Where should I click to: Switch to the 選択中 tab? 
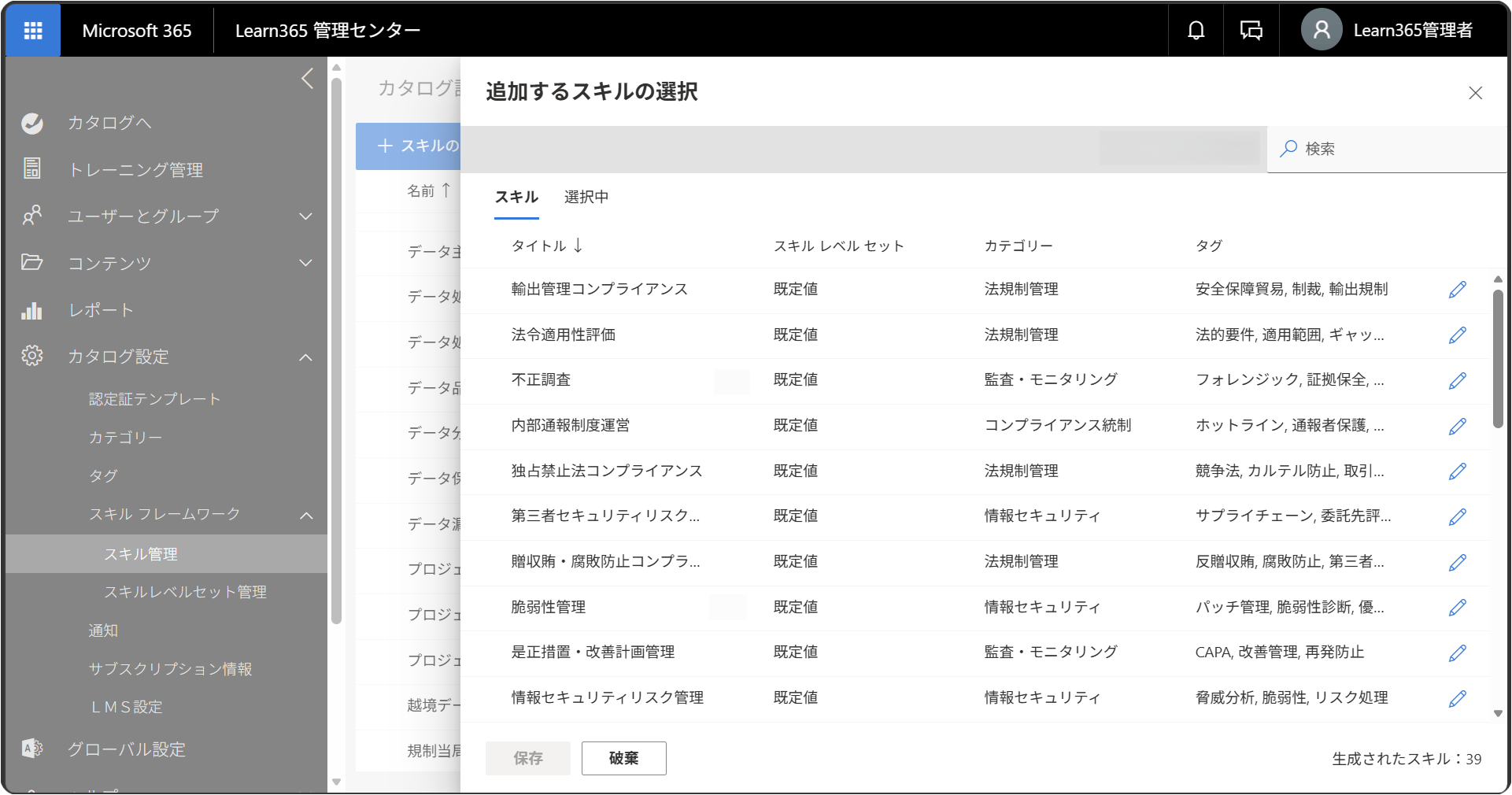(x=586, y=198)
